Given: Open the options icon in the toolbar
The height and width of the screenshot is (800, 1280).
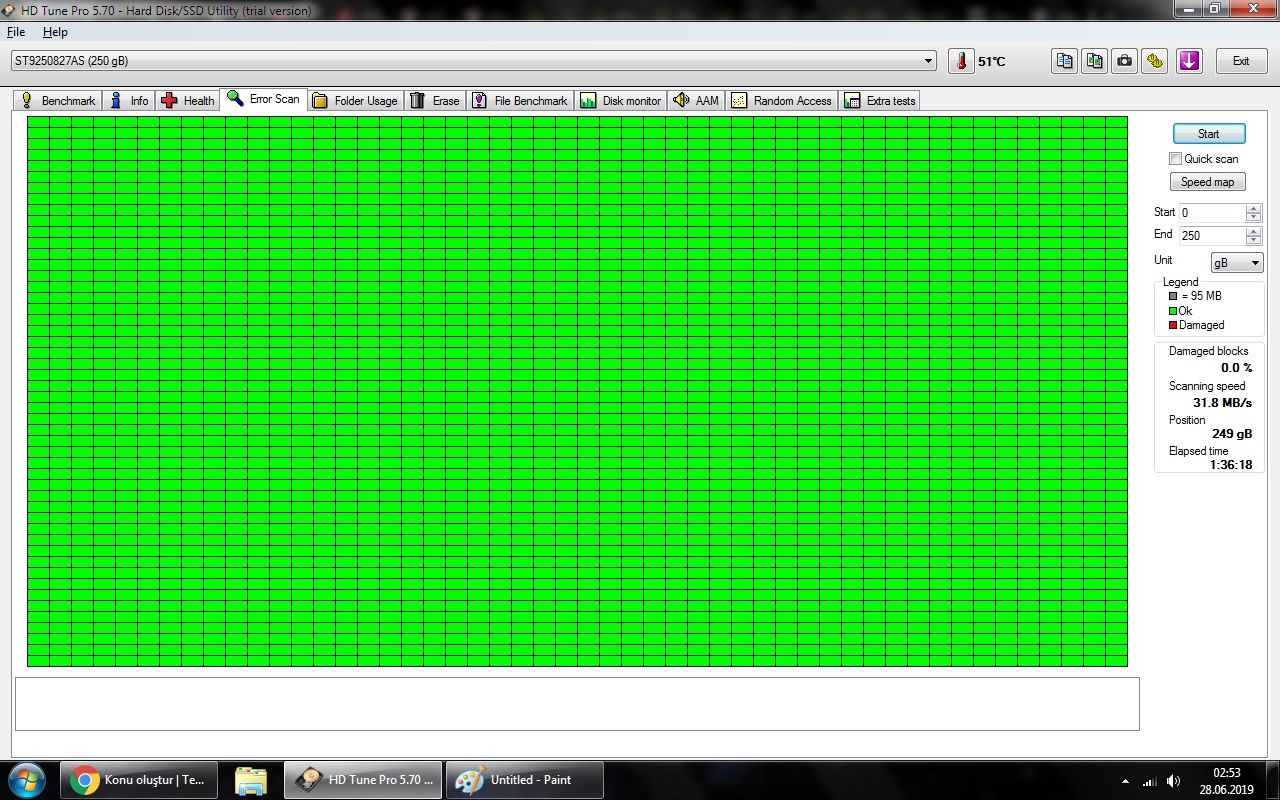Looking at the screenshot, I should [x=1155, y=61].
